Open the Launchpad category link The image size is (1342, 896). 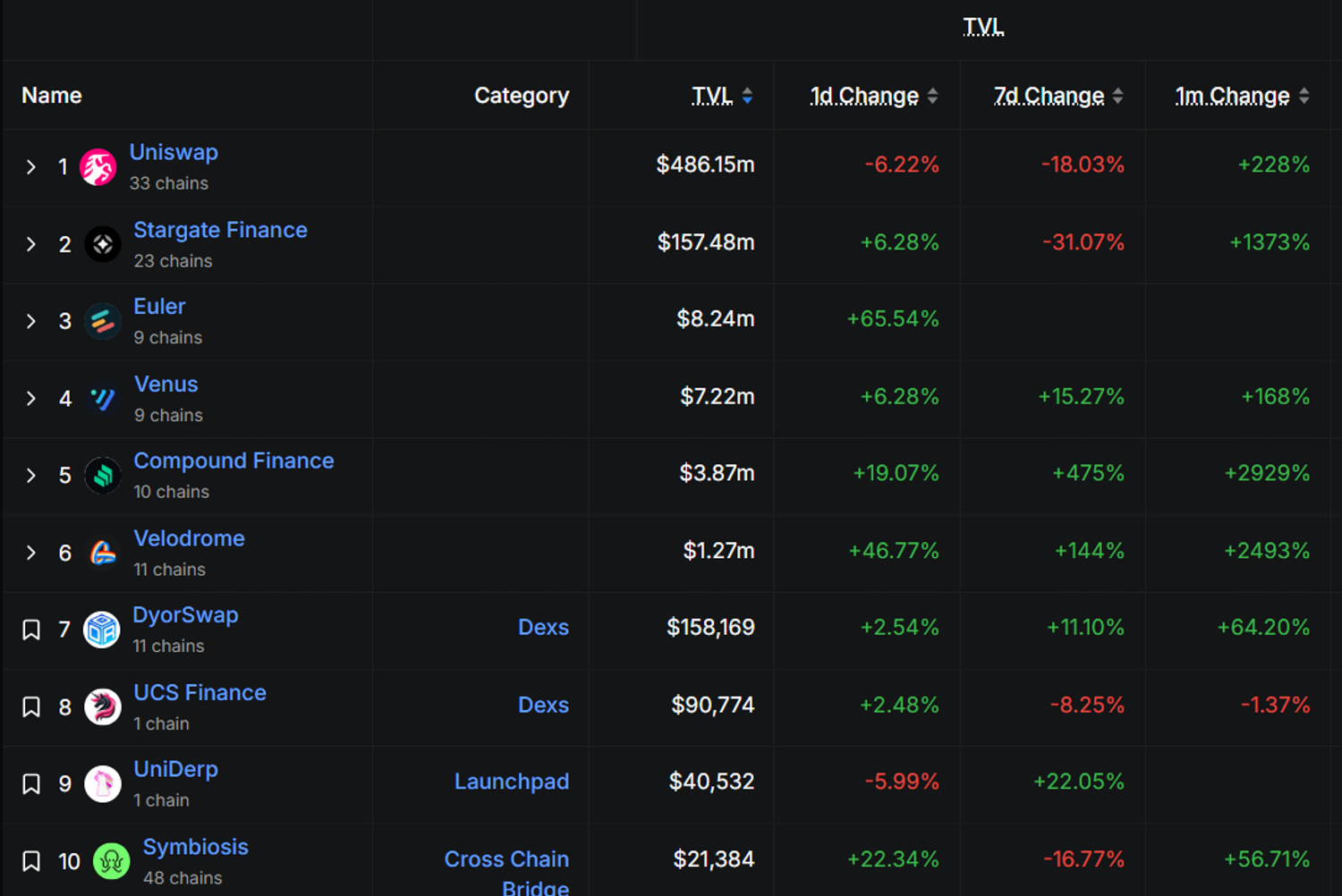pyautogui.click(x=511, y=782)
